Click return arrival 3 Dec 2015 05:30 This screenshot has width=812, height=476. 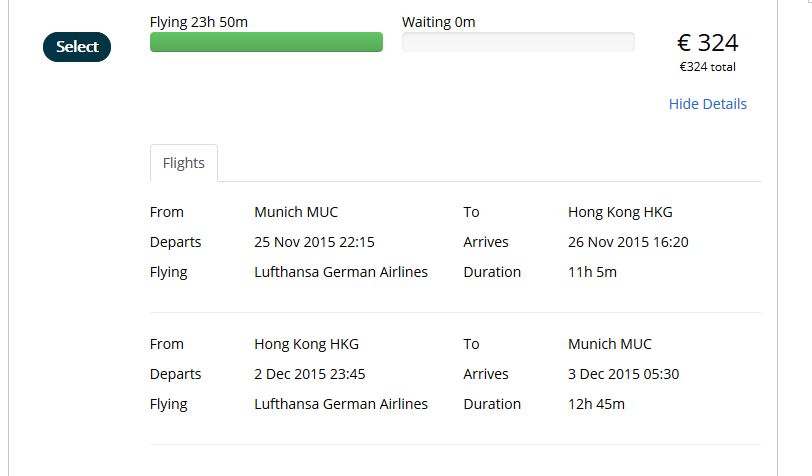624,374
